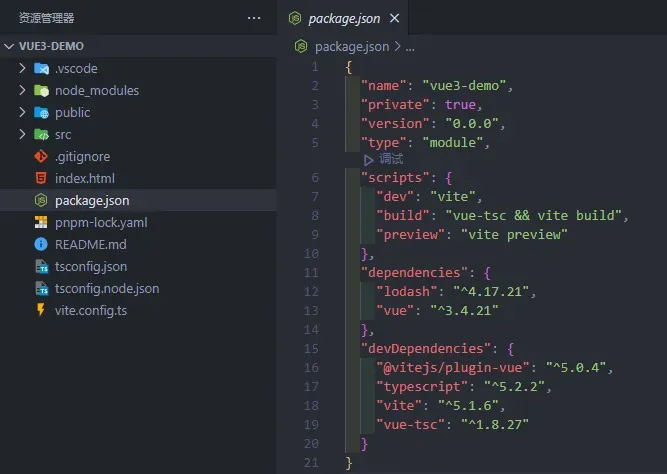Expand the .vscode folder
This screenshot has height=474, width=667.
tap(23, 69)
